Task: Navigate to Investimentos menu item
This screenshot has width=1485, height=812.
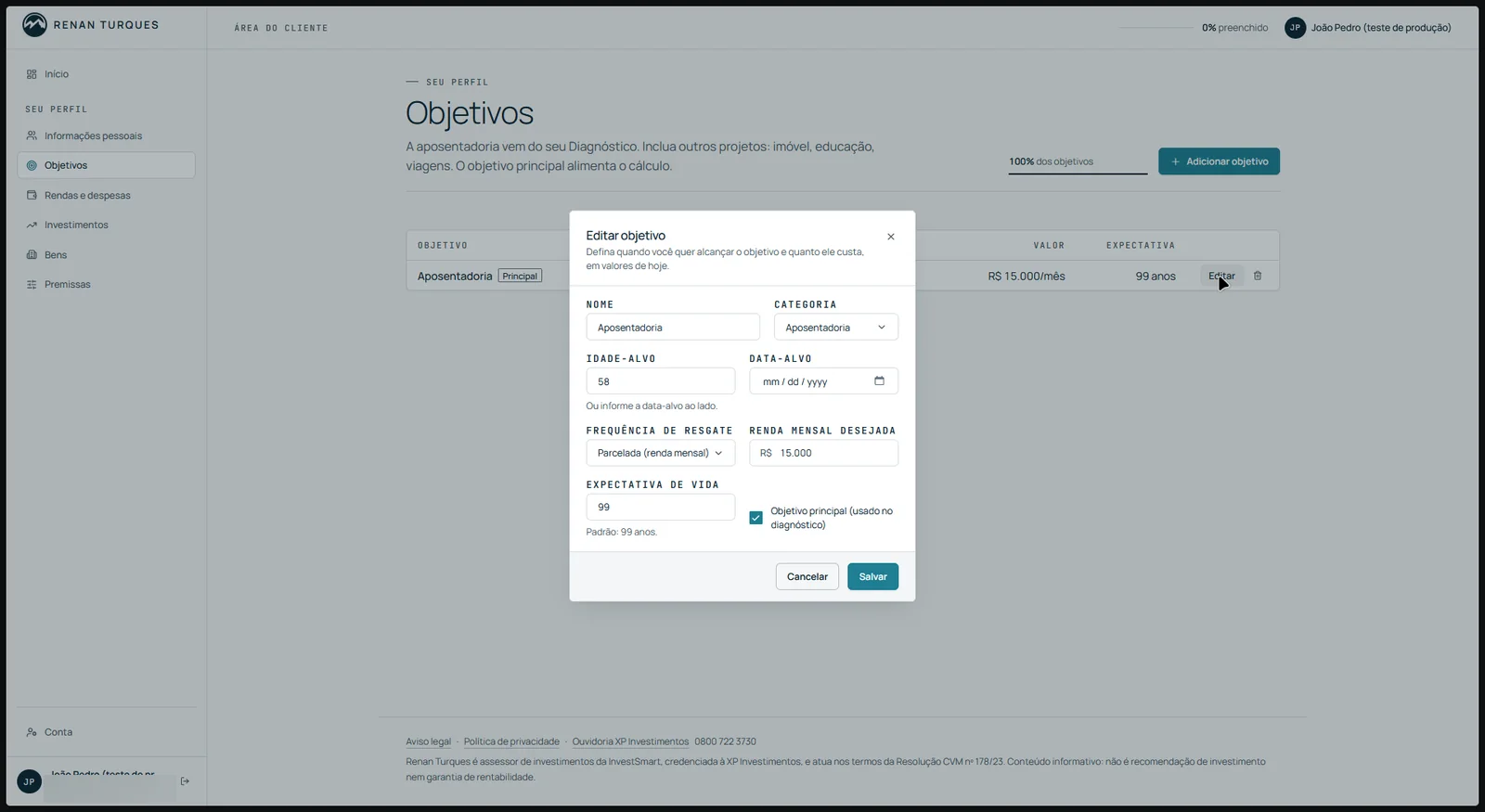Action: pyautogui.click(x=107, y=225)
